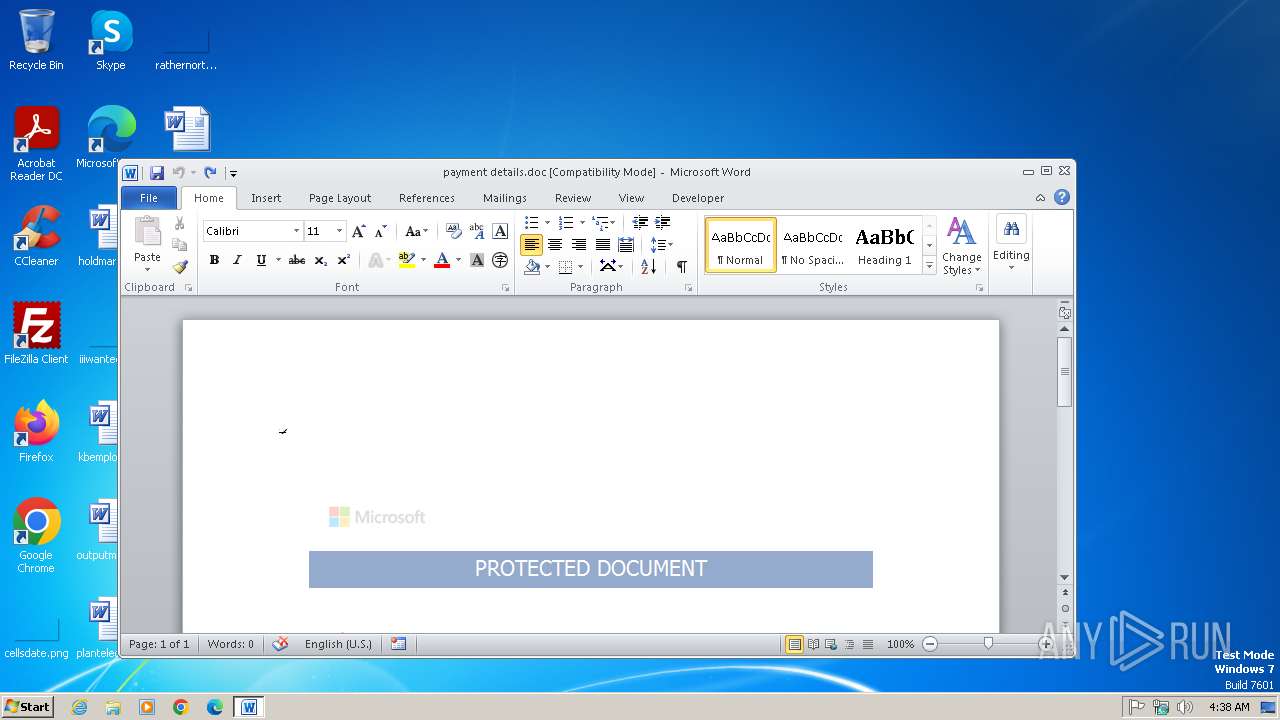Viewport: 1280px width, 720px height.
Task: Open the Phonetic Guide icon
Action: click(x=477, y=231)
